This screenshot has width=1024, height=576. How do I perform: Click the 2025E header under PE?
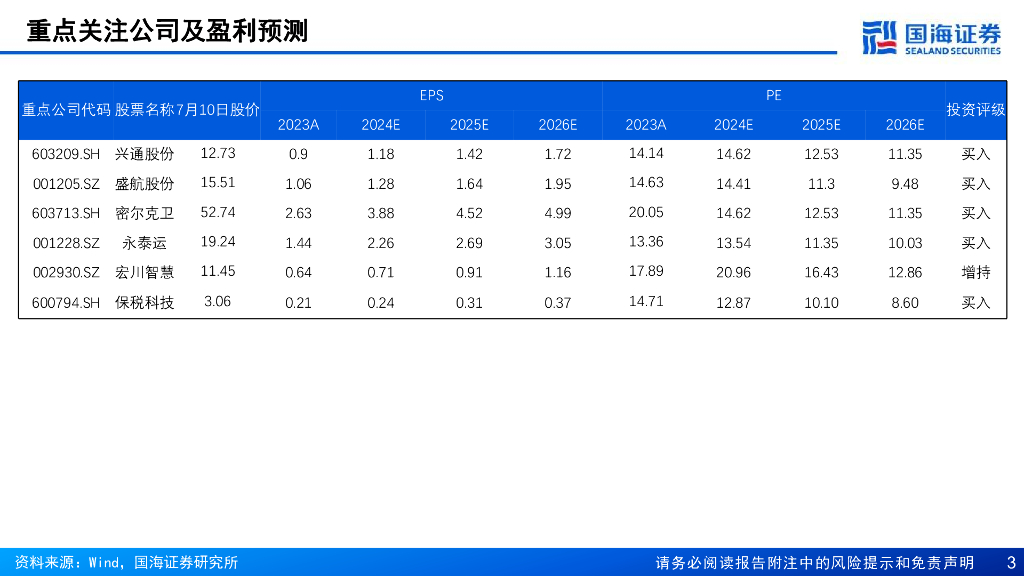(821, 125)
